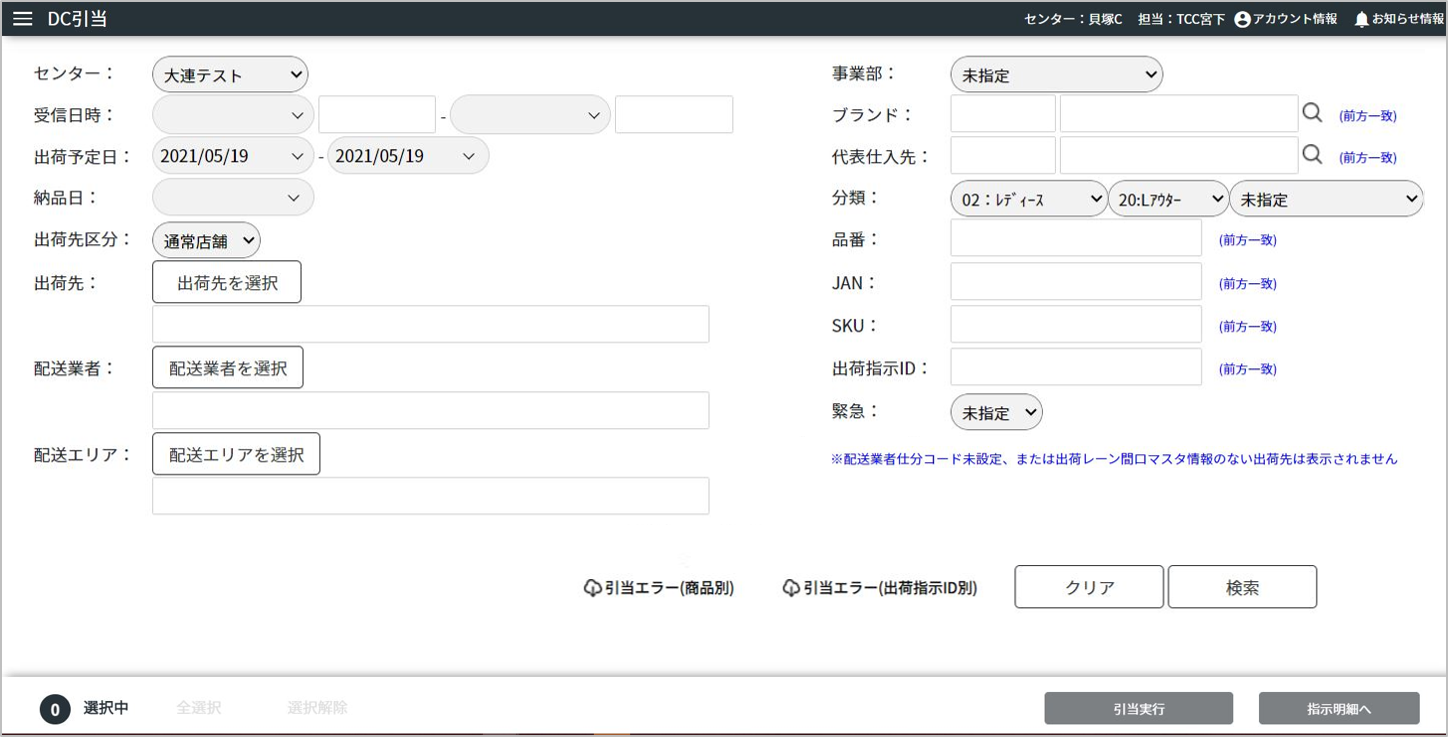Click the representative supplier search magnifier icon
The width and height of the screenshot is (1448, 737).
pyautogui.click(x=1312, y=156)
